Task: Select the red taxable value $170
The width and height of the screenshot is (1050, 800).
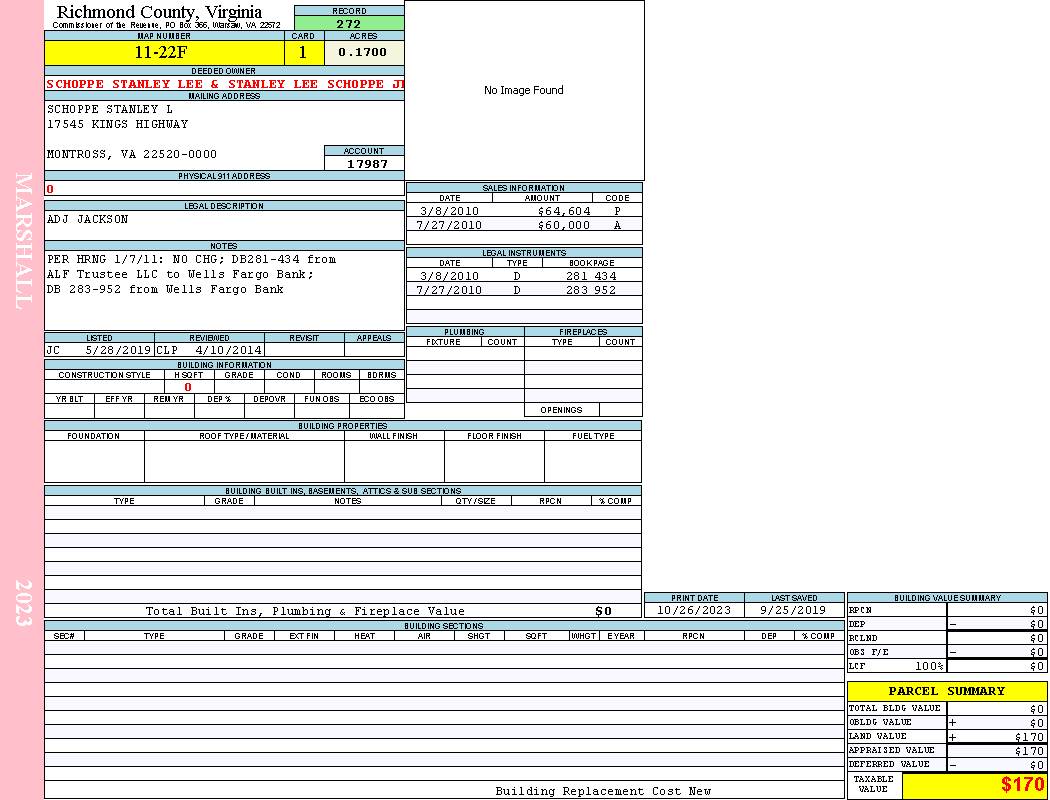Action: coord(1021,785)
